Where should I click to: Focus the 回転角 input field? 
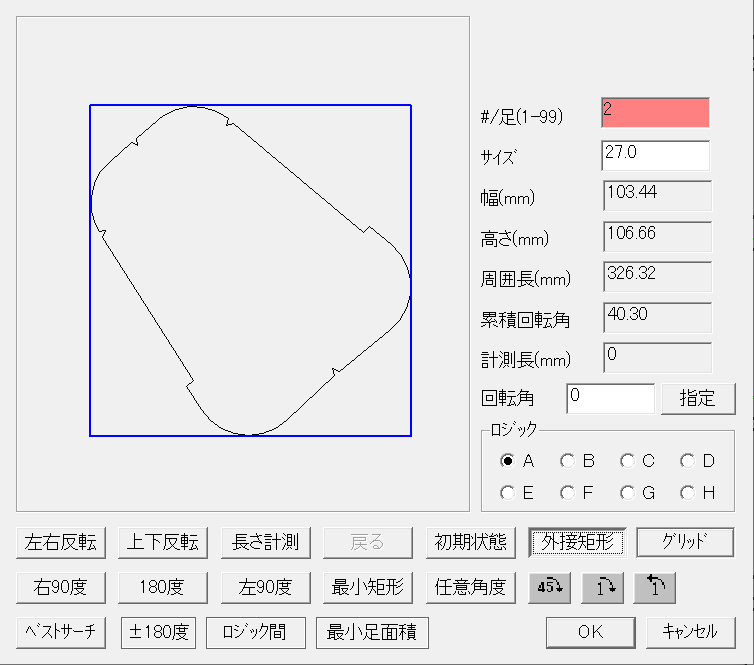point(610,399)
